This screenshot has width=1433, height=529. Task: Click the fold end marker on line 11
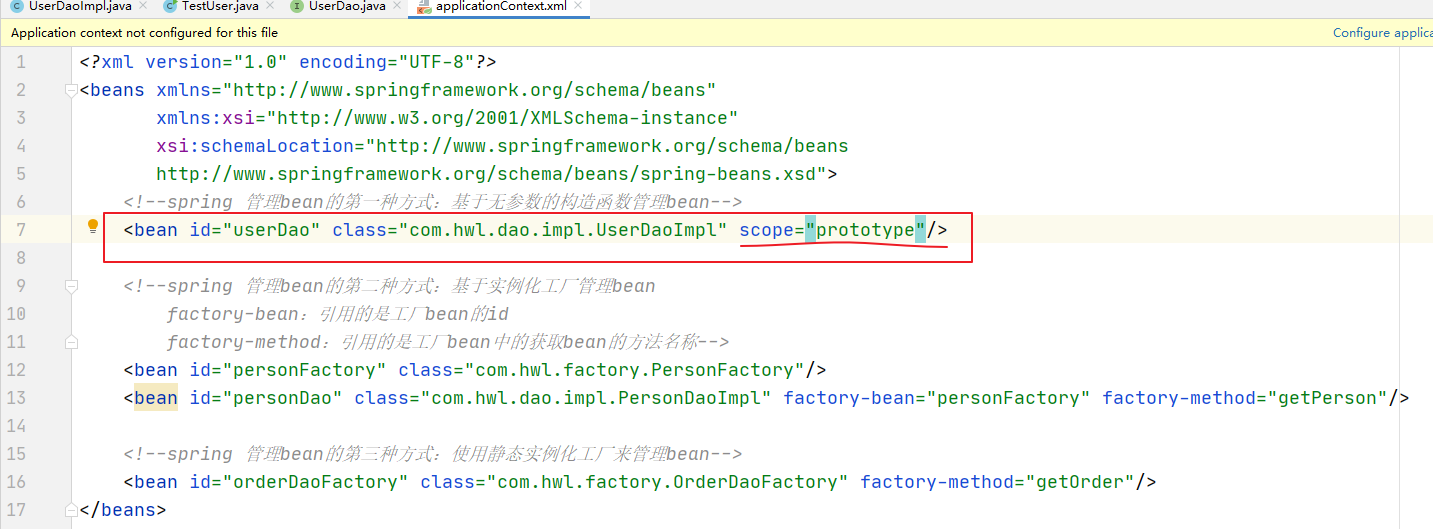(x=70, y=342)
